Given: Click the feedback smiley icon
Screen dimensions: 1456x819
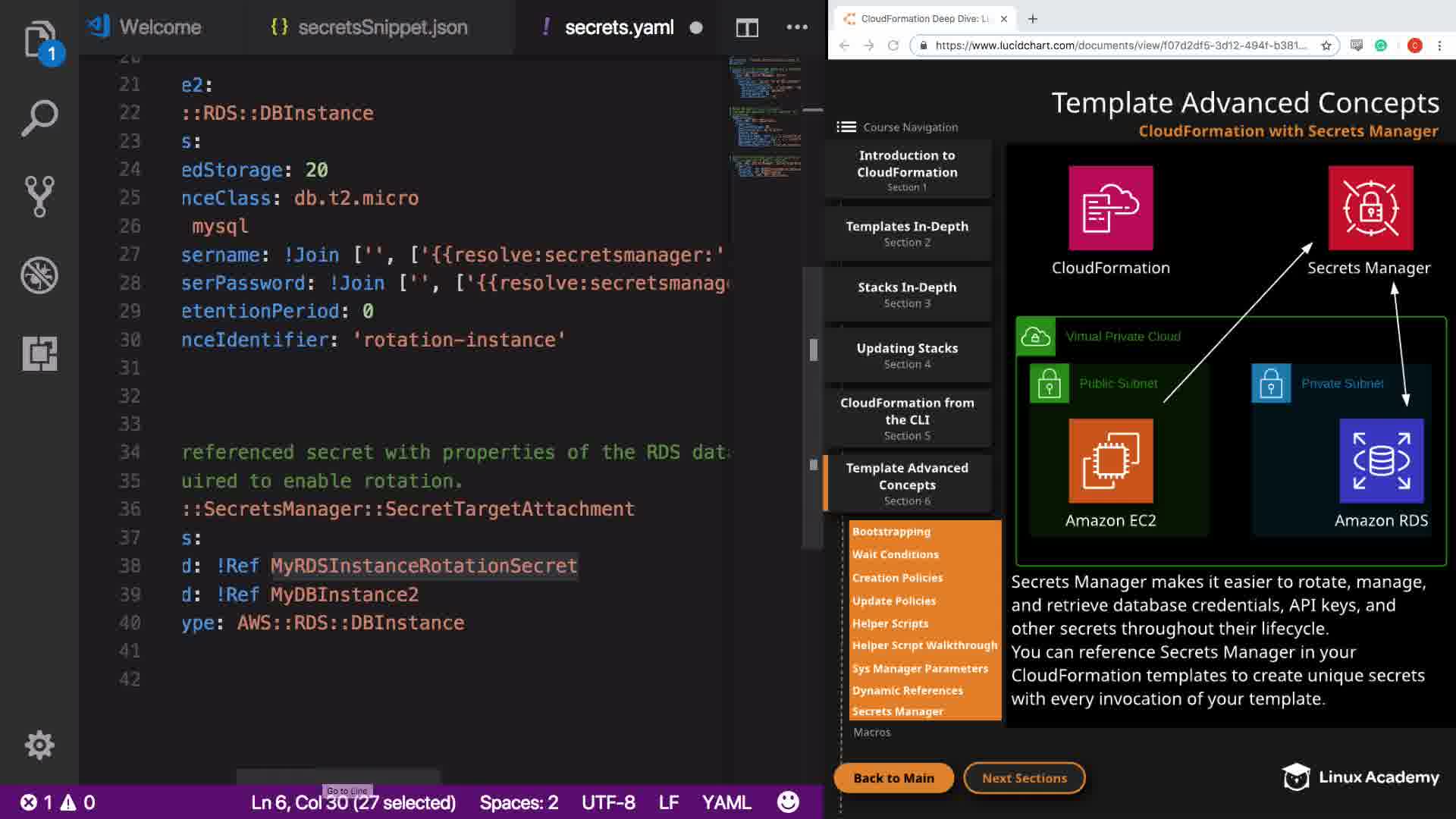Looking at the screenshot, I should (788, 802).
